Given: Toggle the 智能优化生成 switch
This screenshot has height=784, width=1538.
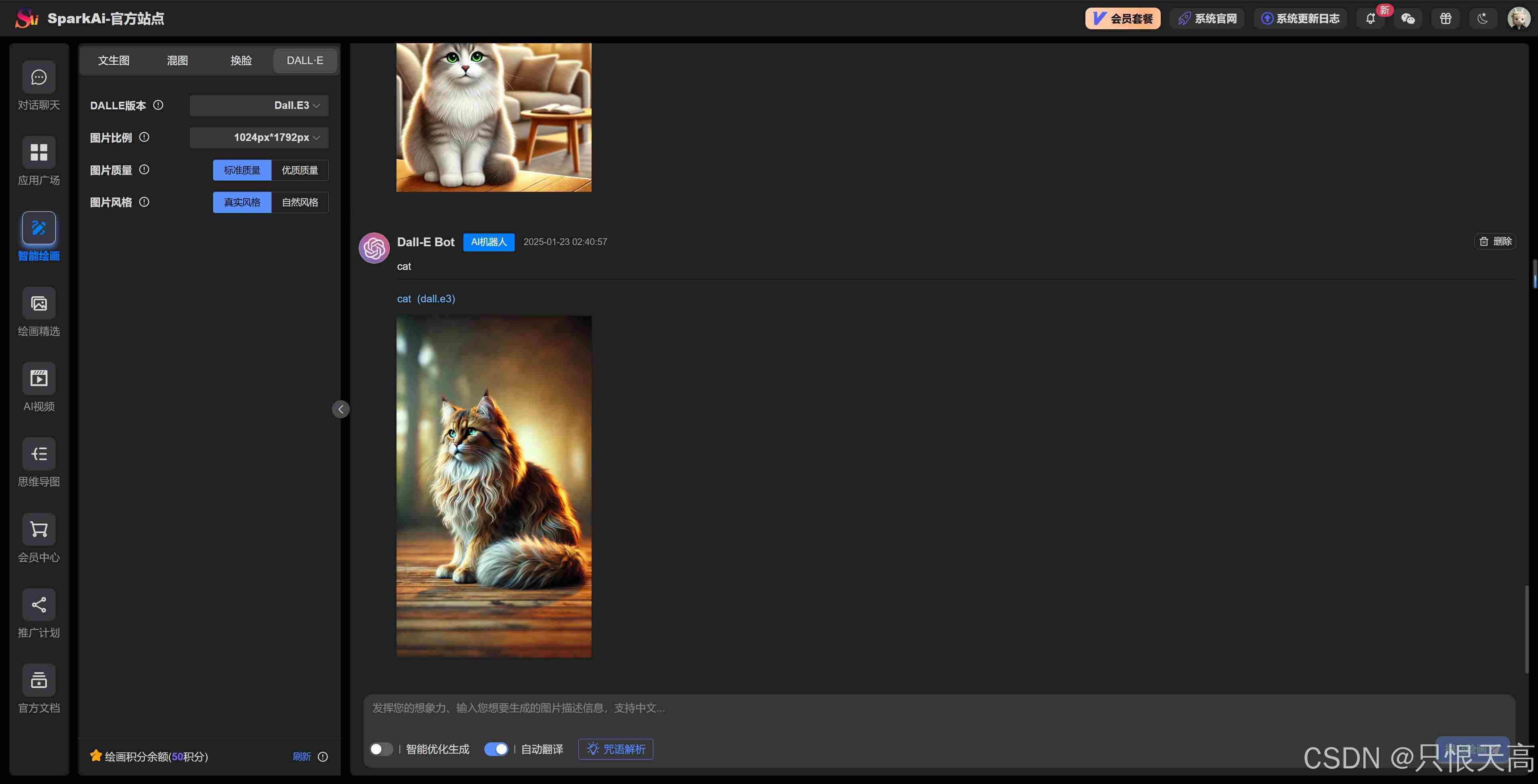Looking at the screenshot, I should click(x=381, y=749).
